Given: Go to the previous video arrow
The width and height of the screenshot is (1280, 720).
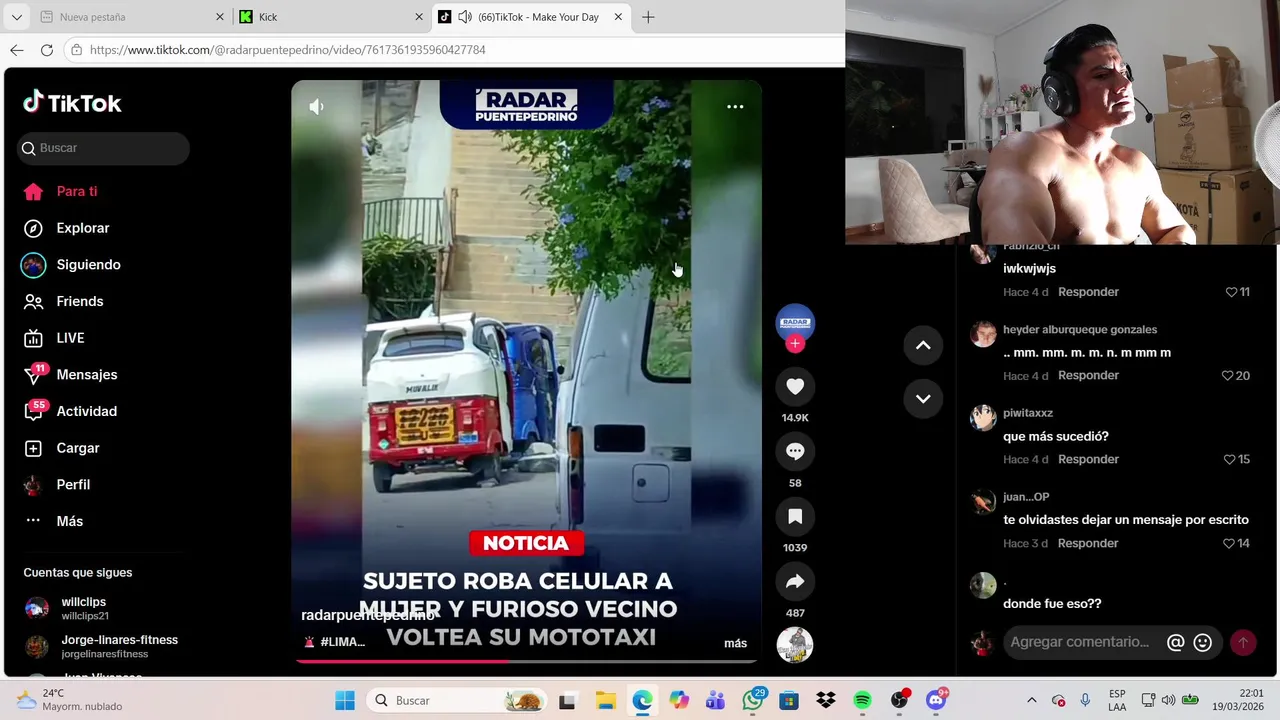Looking at the screenshot, I should [x=923, y=345].
